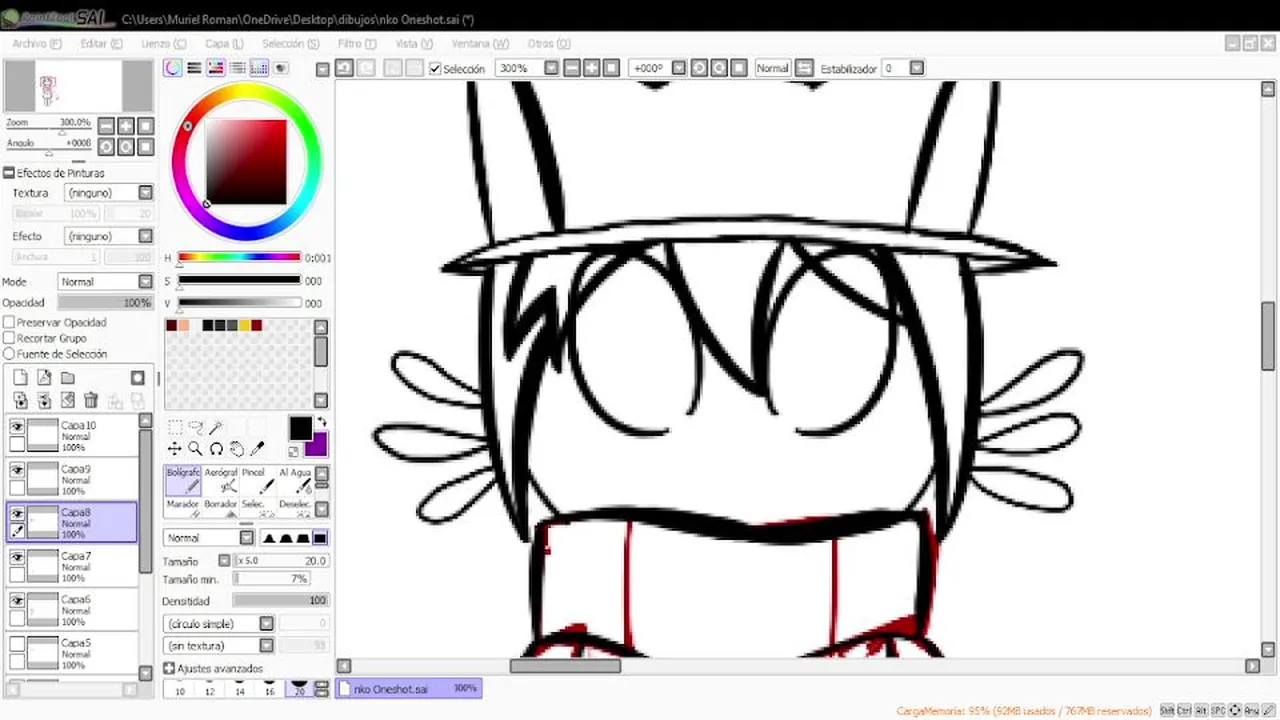Open the Editar menu

[x=101, y=44]
